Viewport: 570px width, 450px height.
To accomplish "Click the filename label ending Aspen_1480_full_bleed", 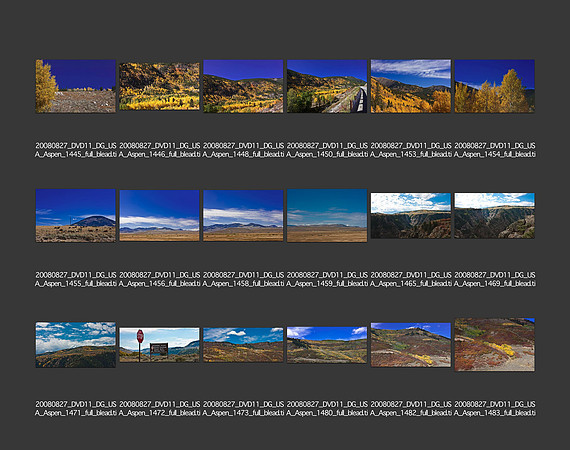I will (x=327, y=408).
